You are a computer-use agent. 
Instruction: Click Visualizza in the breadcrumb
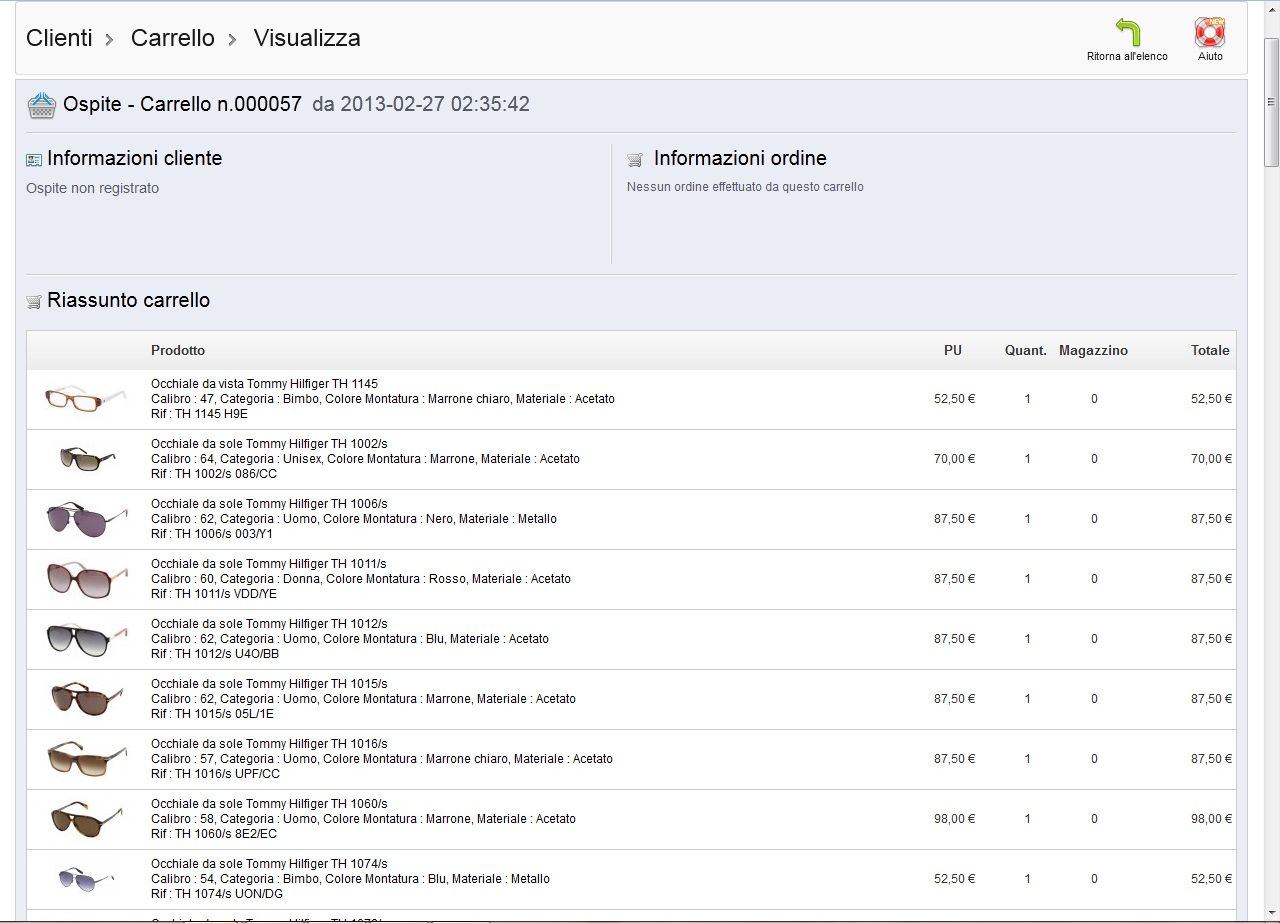[307, 38]
